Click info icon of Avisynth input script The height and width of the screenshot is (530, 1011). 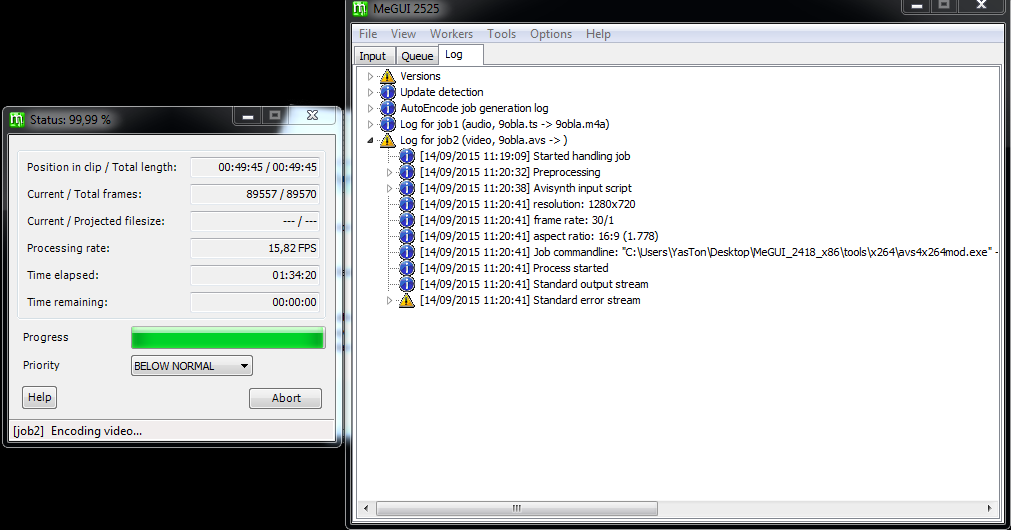[x=407, y=188]
